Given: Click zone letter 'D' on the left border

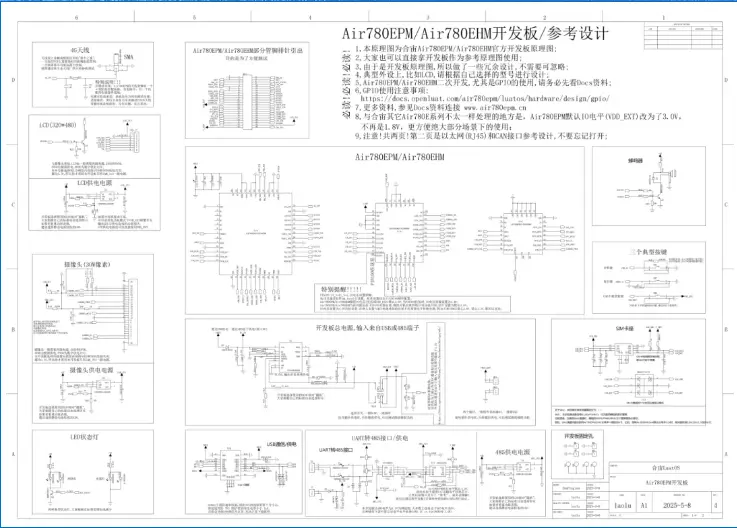Looking at the screenshot, I should [x=13, y=80].
